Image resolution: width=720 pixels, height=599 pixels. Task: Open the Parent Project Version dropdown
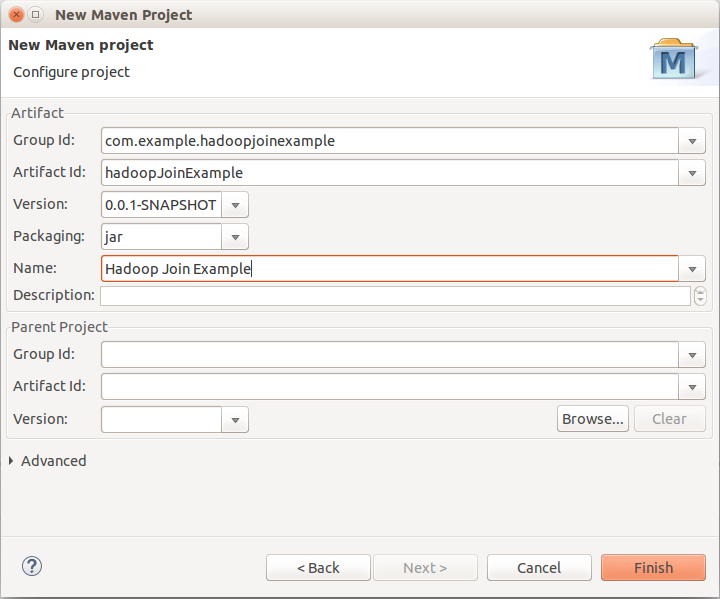click(235, 420)
